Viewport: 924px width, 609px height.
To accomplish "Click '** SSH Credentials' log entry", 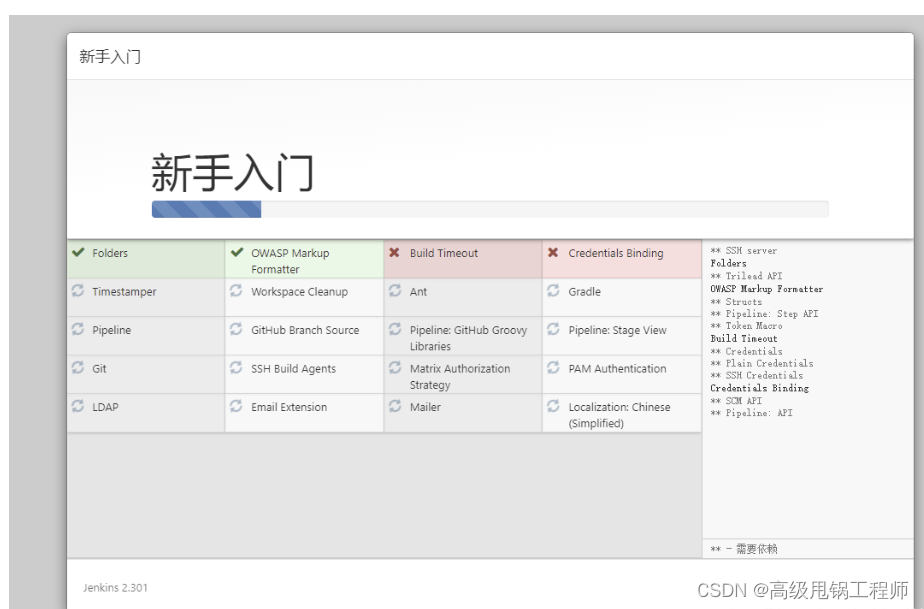I will click(757, 376).
